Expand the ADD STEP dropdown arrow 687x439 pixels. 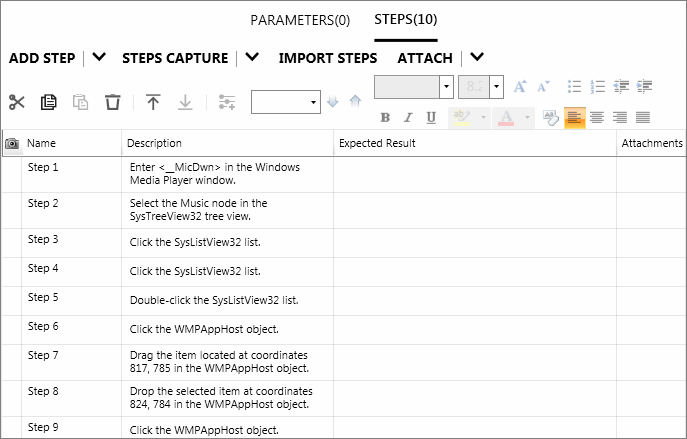pyautogui.click(x=99, y=58)
